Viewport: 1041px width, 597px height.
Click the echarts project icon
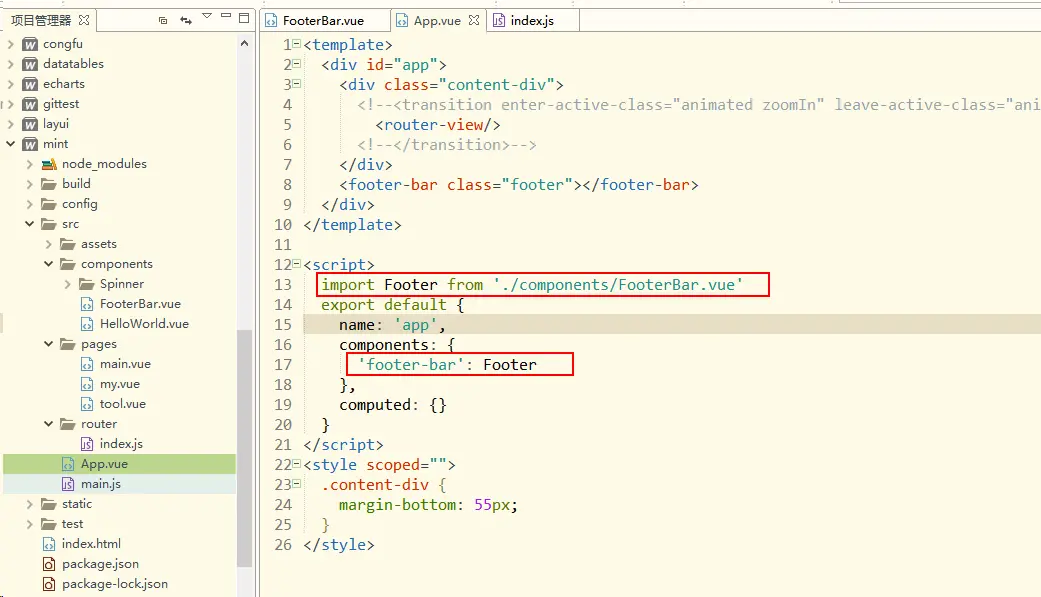point(30,84)
